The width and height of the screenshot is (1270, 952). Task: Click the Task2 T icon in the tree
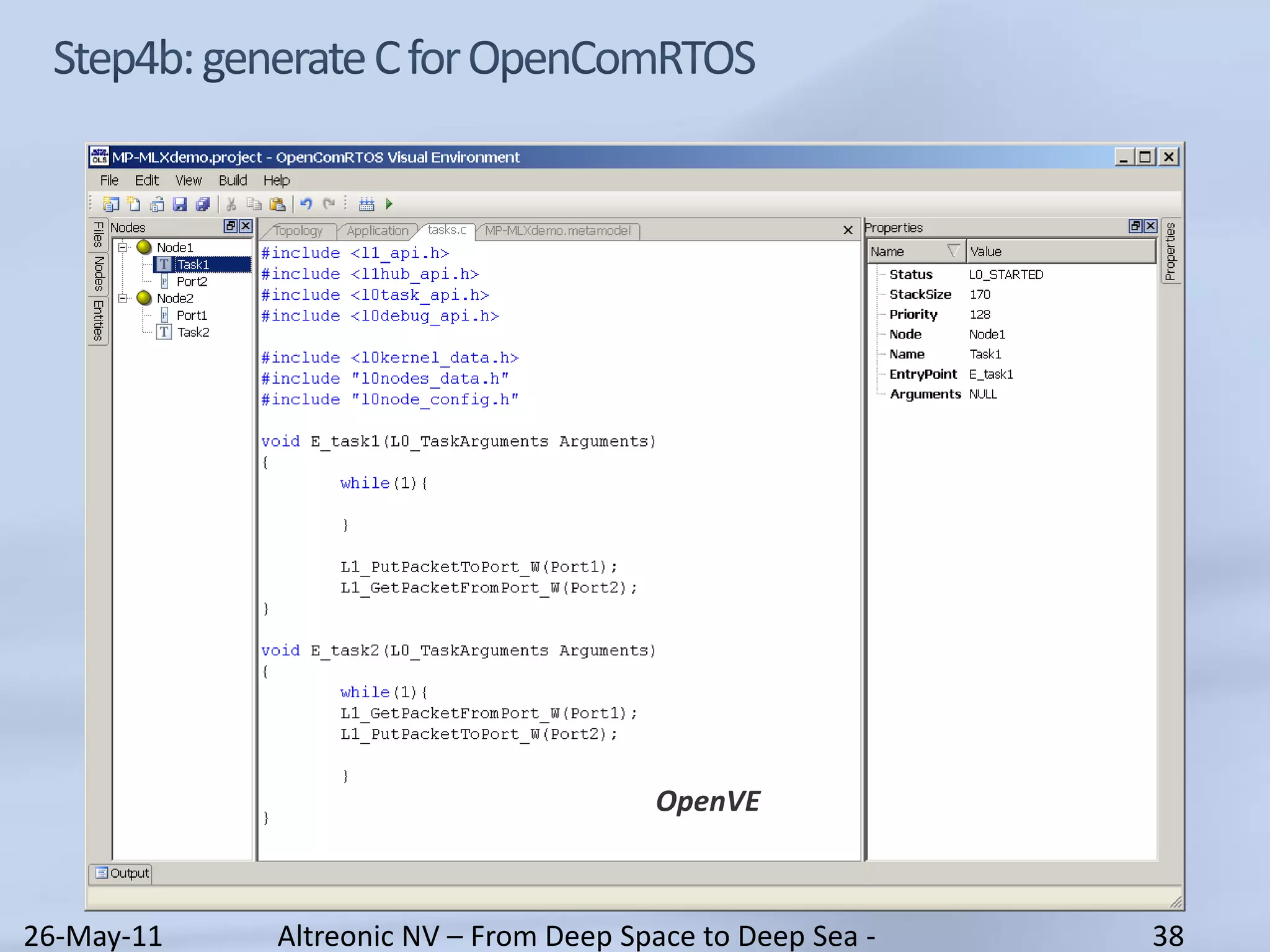[x=164, y=332]
